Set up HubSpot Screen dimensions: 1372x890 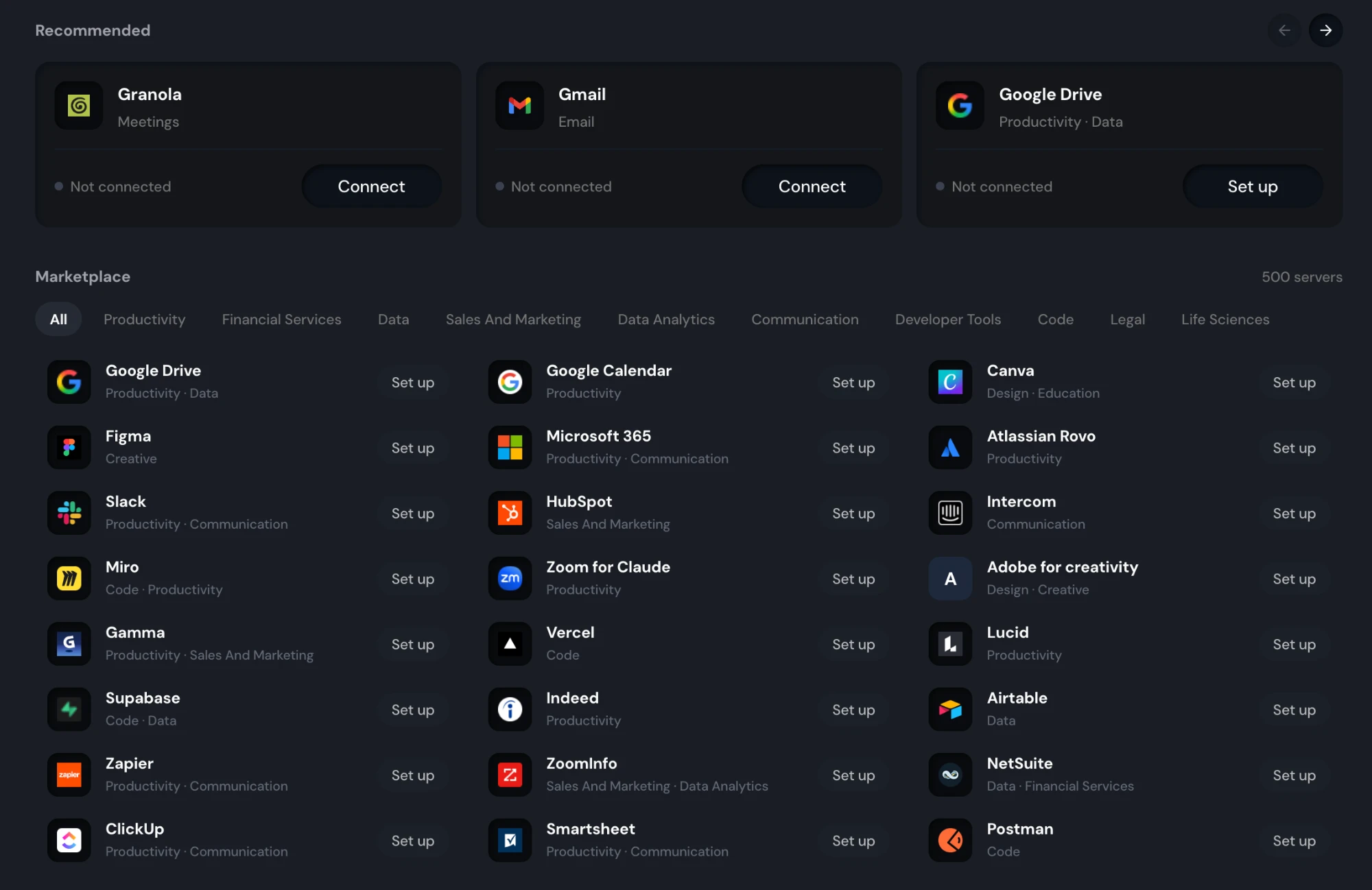coord(853,514)
